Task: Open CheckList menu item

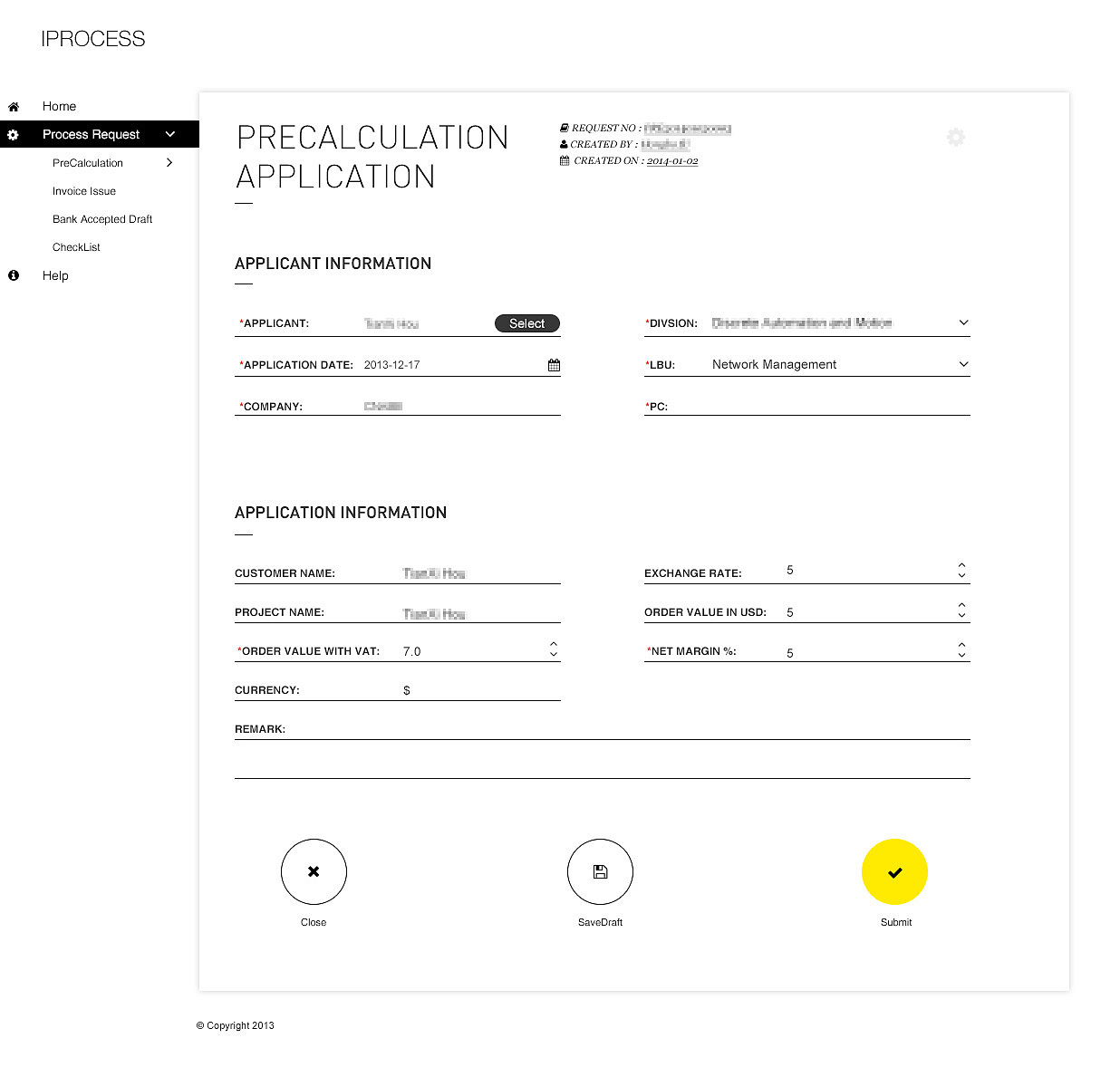Action: pyautogui.click(x=76, y=247)
